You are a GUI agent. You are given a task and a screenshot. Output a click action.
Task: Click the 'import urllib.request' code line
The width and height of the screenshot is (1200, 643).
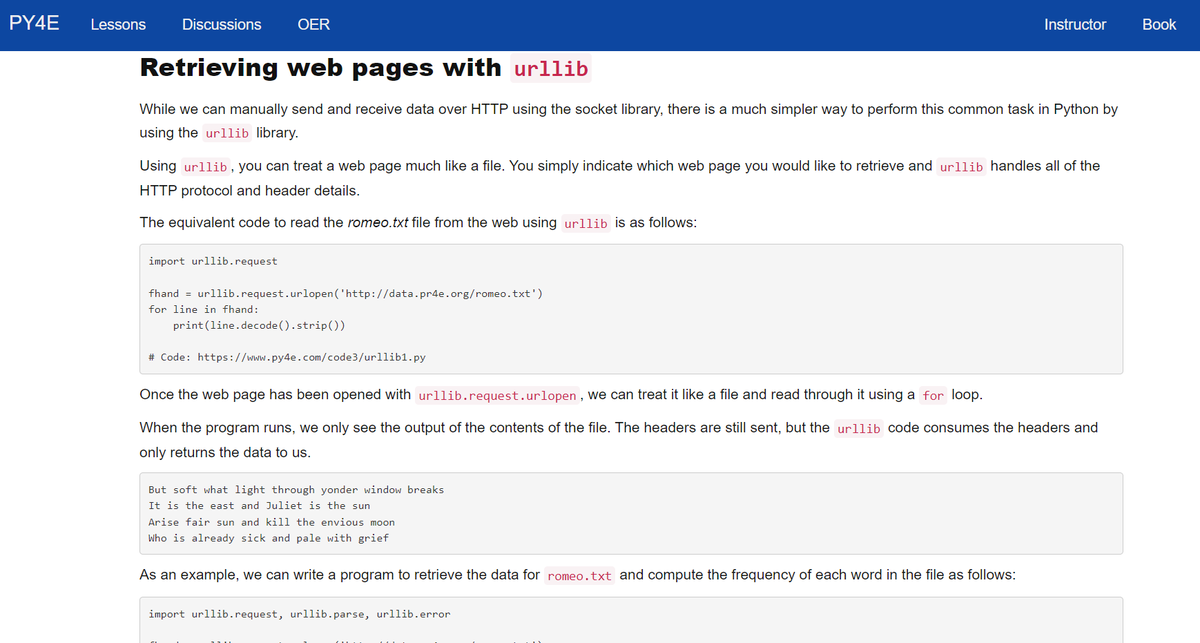(x=213, y=261)
